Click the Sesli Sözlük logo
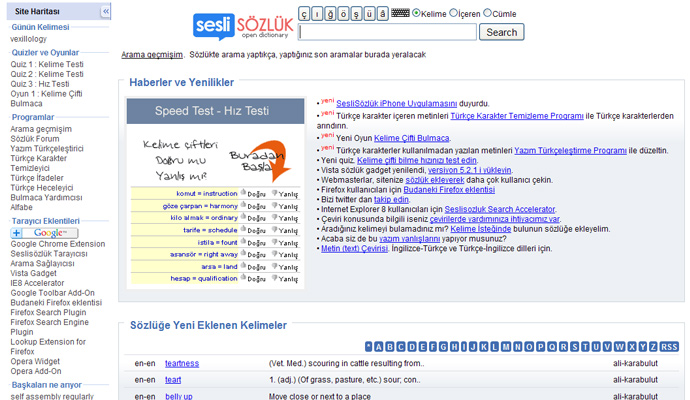This screenshot has height=400, width=690. tap(243, 26)
